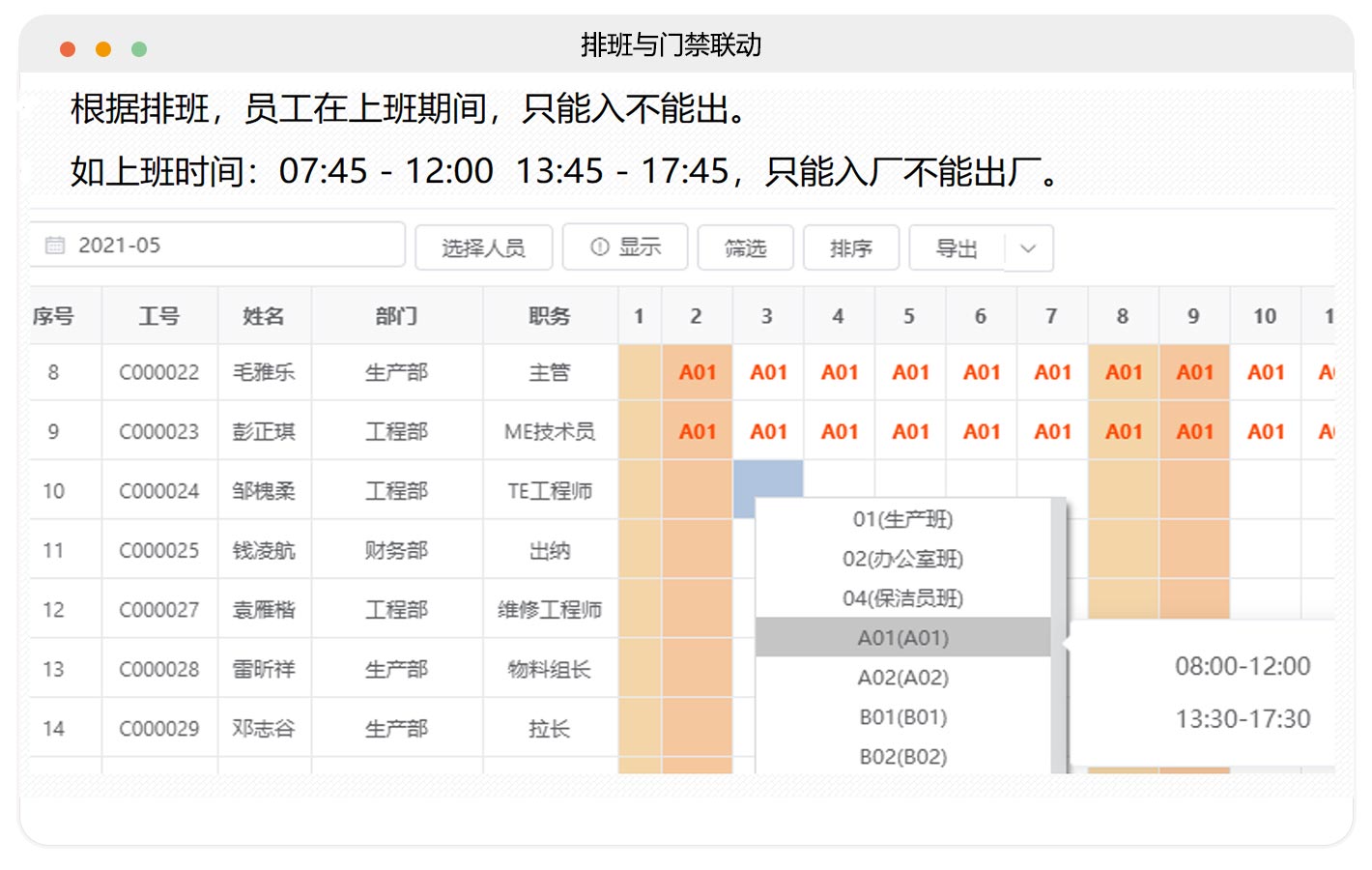Select 01(生产班) shift option
The width and height of the screenshot is (1372, 870).
tap(902, 520)
